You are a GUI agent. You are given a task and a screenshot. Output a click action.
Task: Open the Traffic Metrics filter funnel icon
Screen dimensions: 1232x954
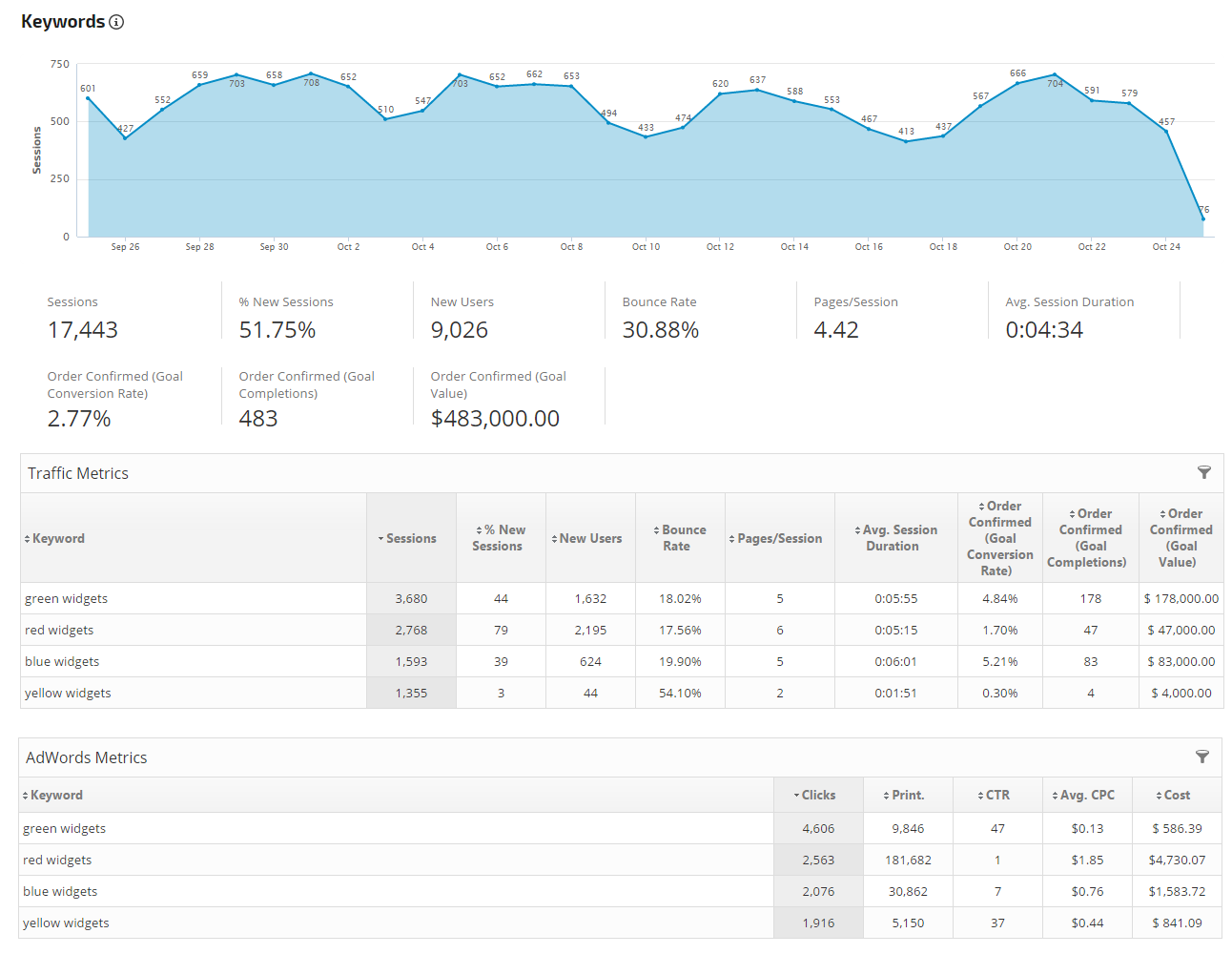1203,472
